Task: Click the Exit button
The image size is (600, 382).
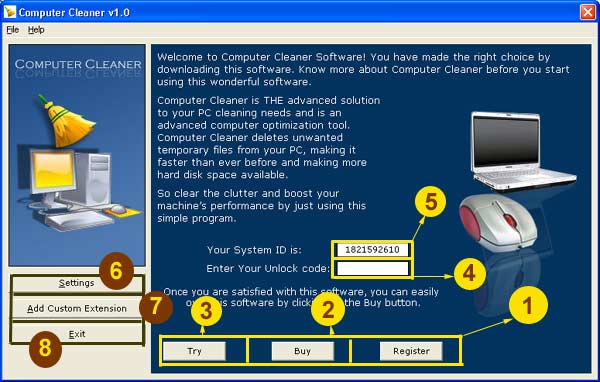Action: click(77, 334)
